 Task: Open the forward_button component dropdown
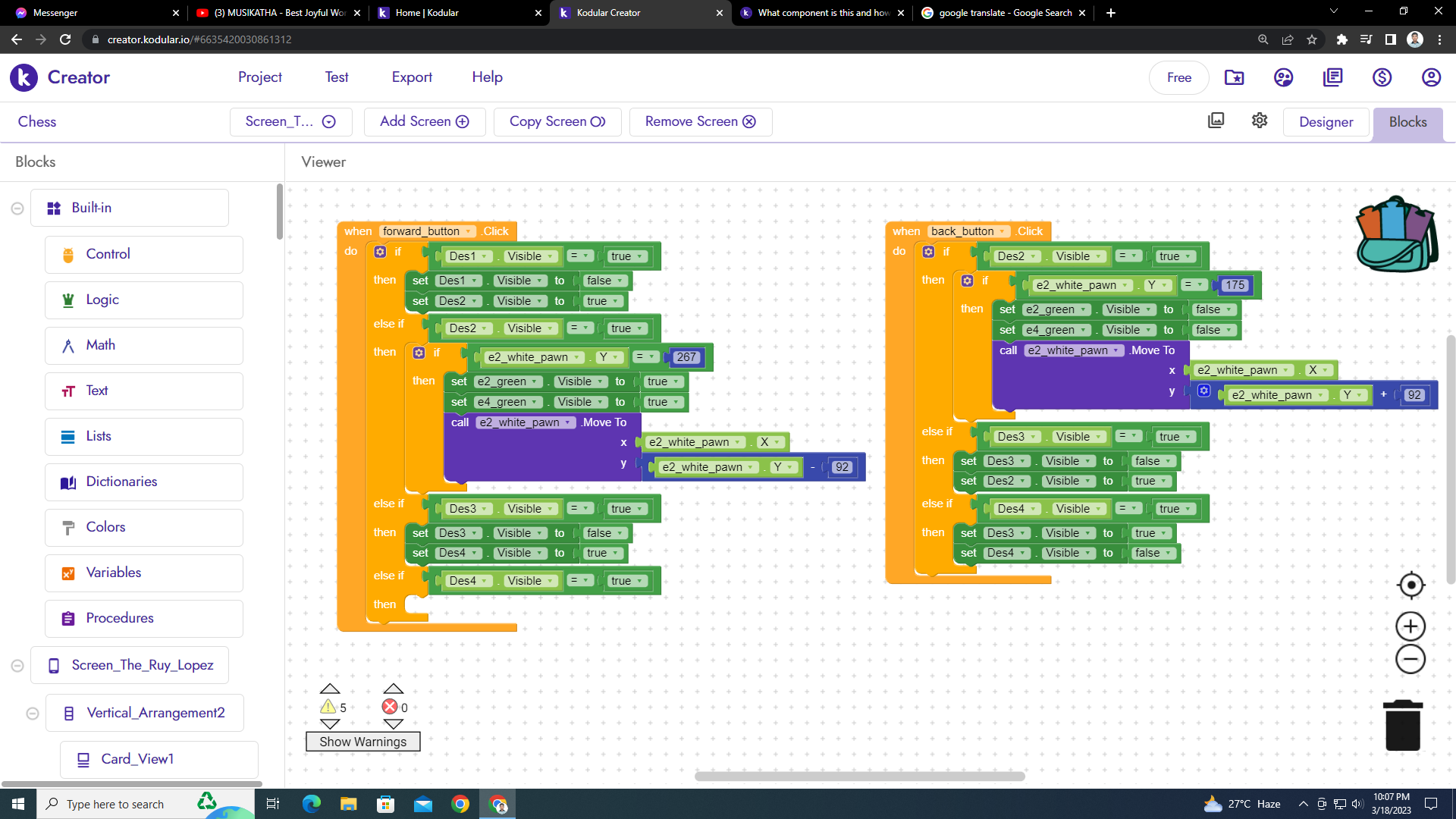[469, 231]
